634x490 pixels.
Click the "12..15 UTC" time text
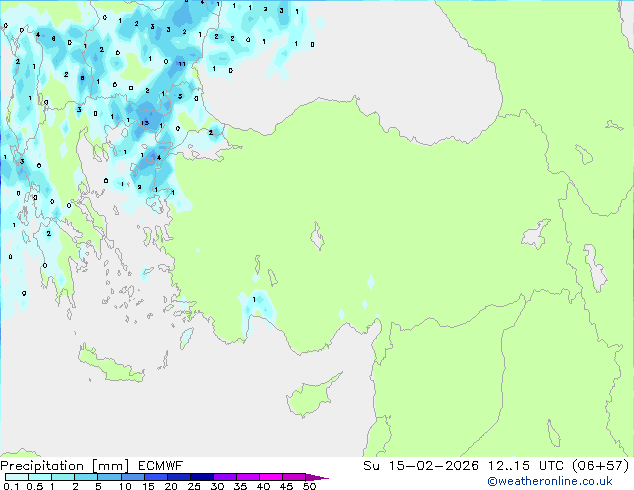(526, 466)
